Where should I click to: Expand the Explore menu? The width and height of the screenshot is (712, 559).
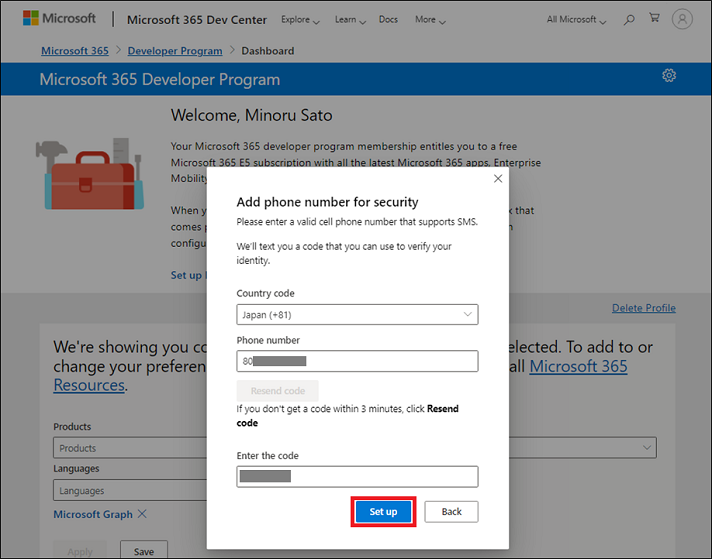300,20
